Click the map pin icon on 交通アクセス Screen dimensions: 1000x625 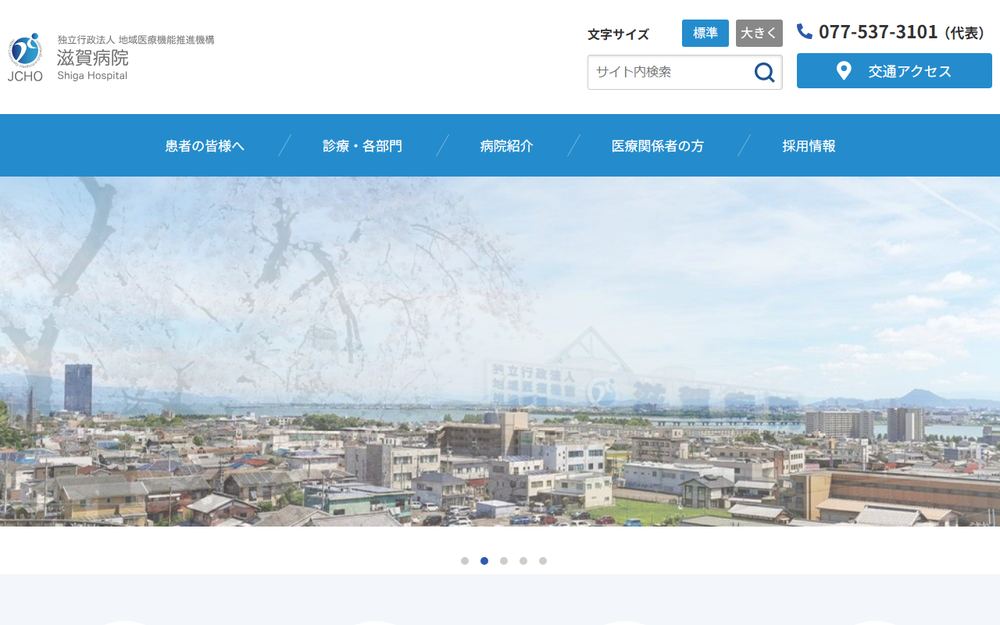[843, 71]
